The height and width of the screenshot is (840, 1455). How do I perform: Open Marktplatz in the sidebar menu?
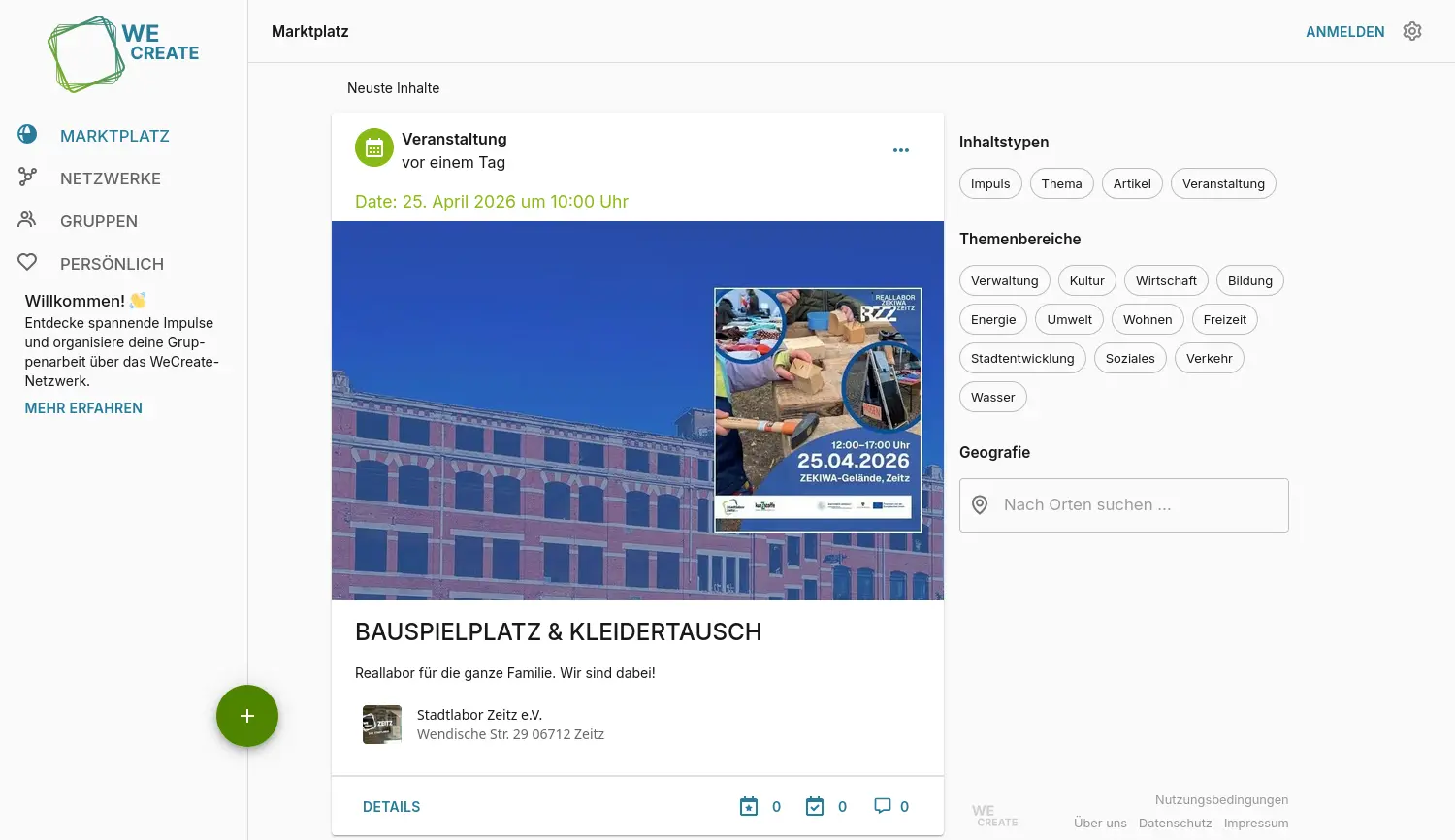tap(114, 136)
